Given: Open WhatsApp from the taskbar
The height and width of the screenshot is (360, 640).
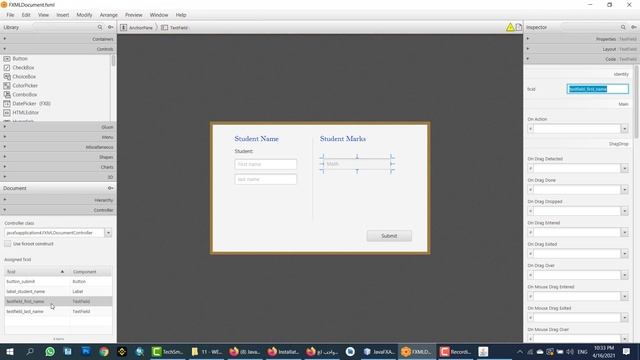Looking at the screenshot, I should pos(50,351).
